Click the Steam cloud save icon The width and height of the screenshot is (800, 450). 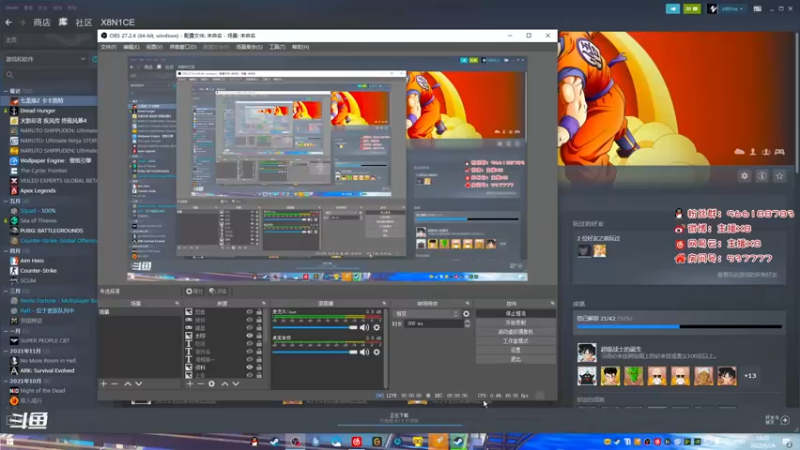pyautogui.click(x=739, y=152)
